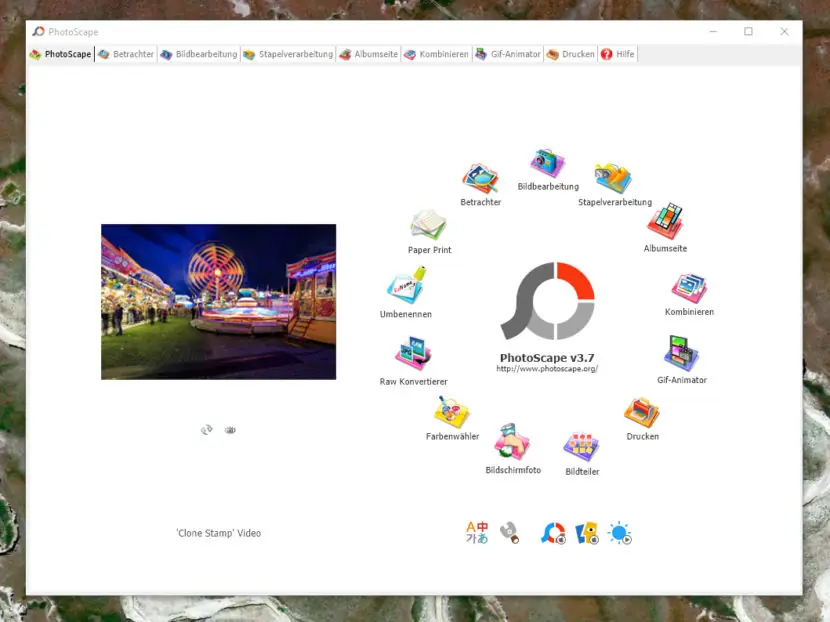Open the Albumseite icon in circle
The height and width of the screenshot is (622, 830).
[x=665, y=221]
